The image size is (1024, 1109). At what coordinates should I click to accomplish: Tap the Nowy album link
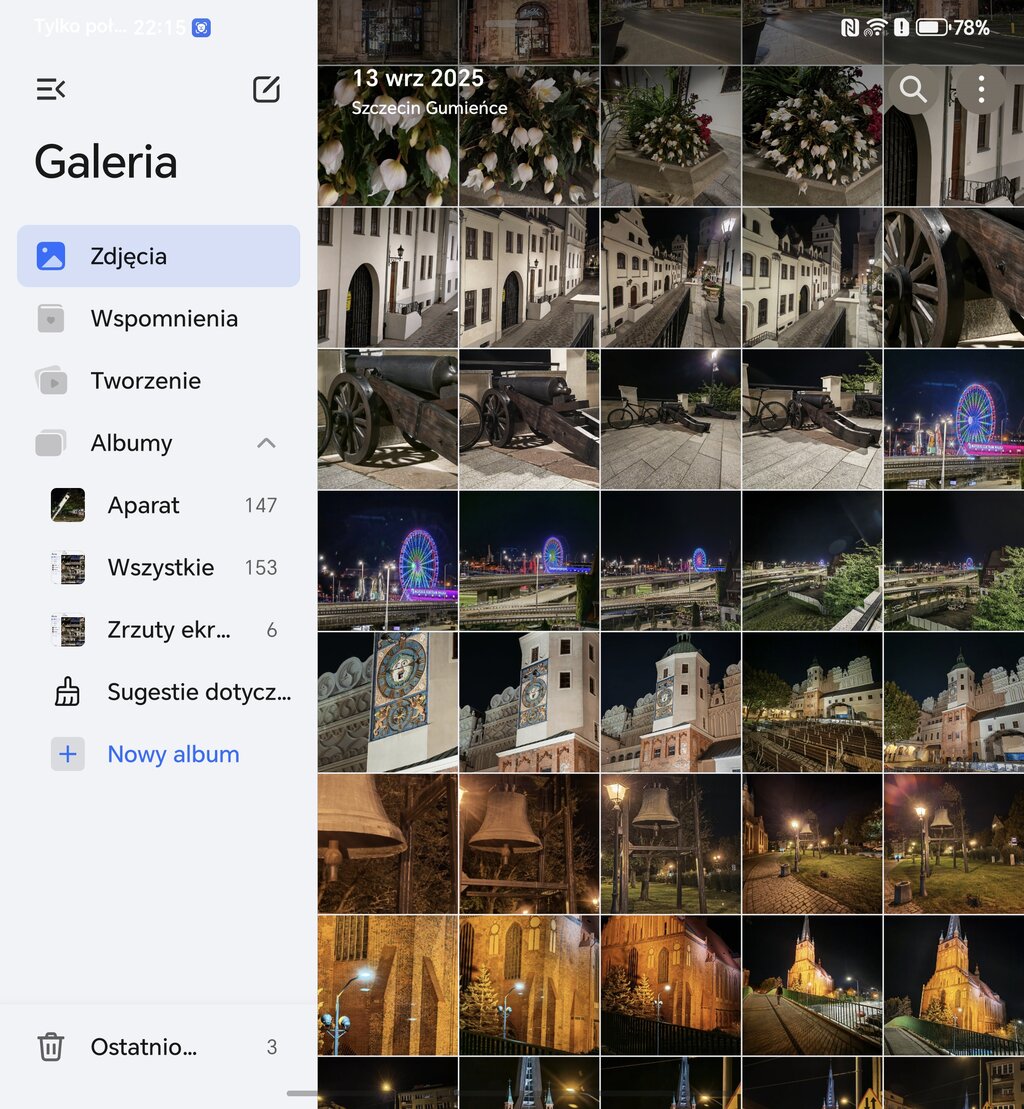pyautogui.click(x=173, y=754)
